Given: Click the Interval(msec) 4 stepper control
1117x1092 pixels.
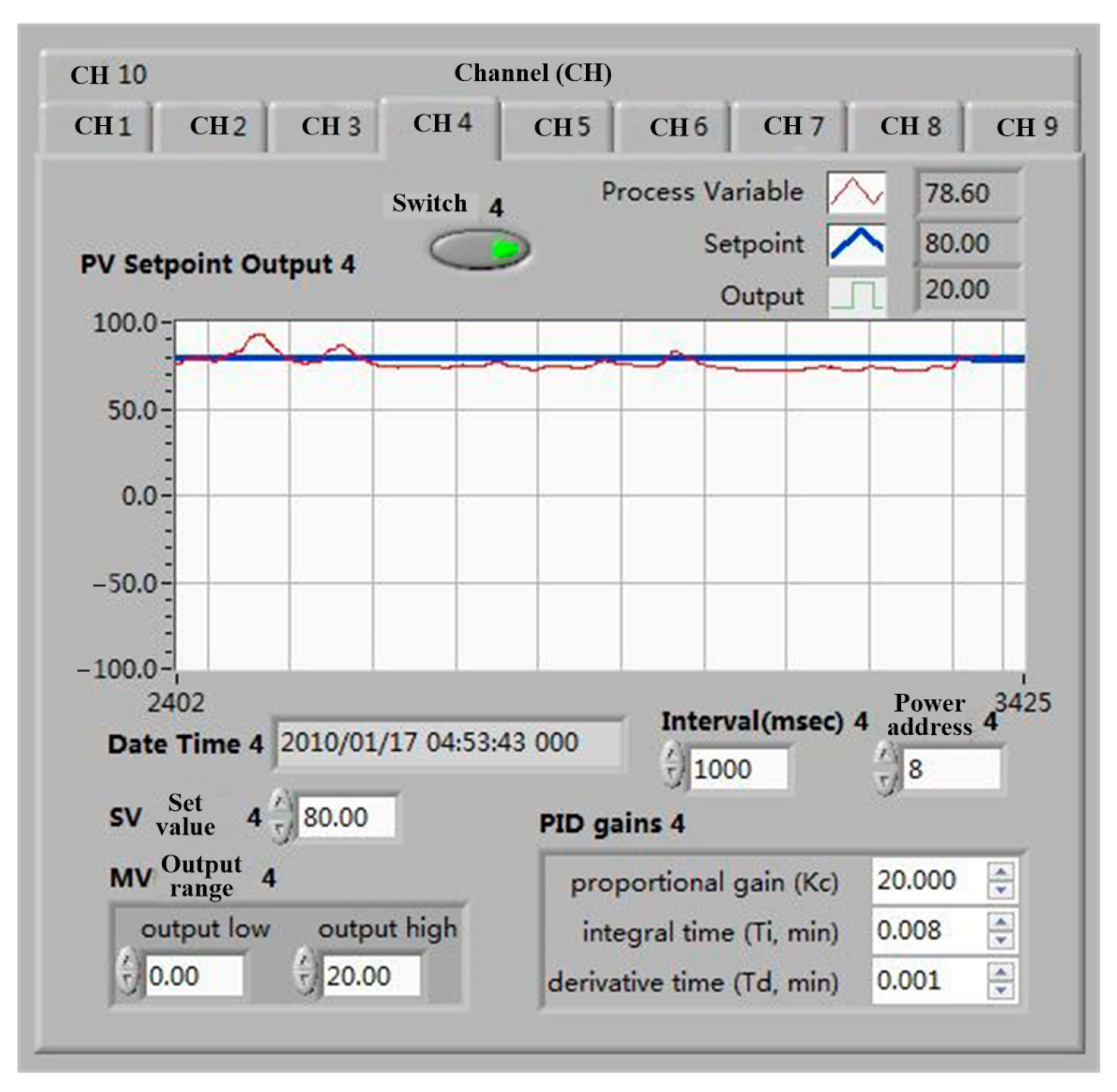Looking at the screenshot, I should [672, 766].
